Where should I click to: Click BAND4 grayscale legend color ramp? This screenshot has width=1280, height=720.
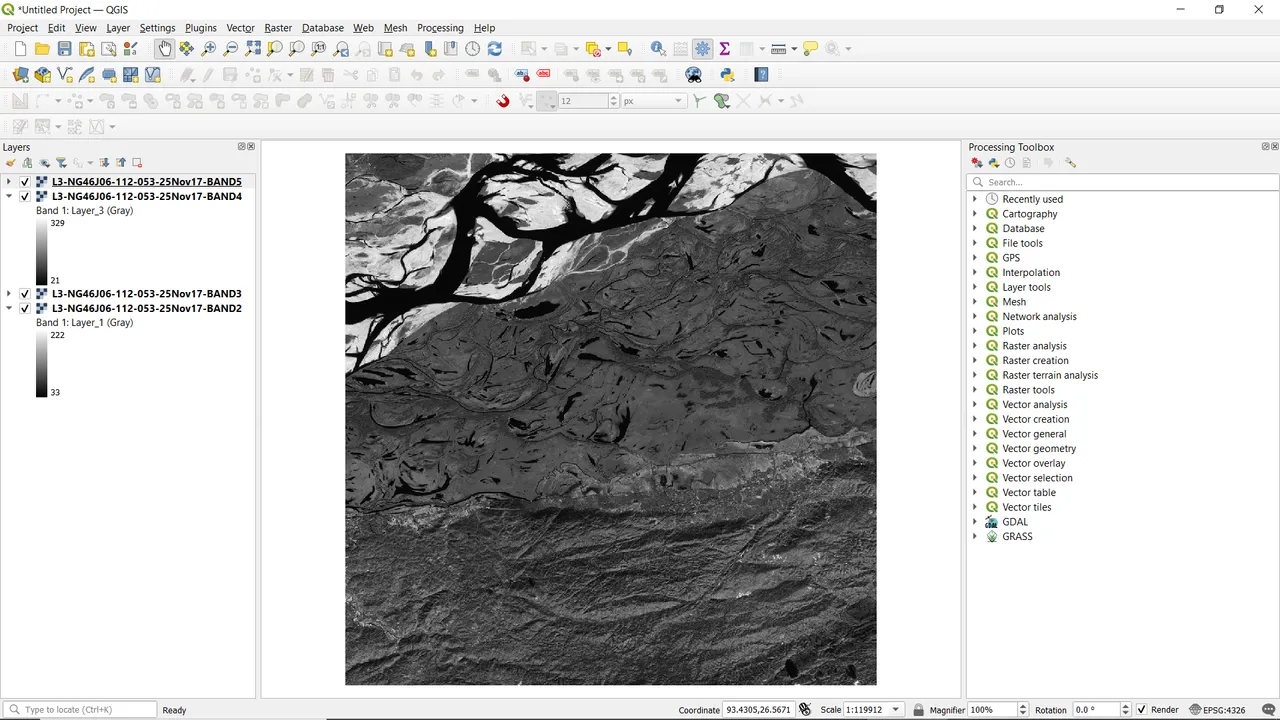click(x=41, y=252)
